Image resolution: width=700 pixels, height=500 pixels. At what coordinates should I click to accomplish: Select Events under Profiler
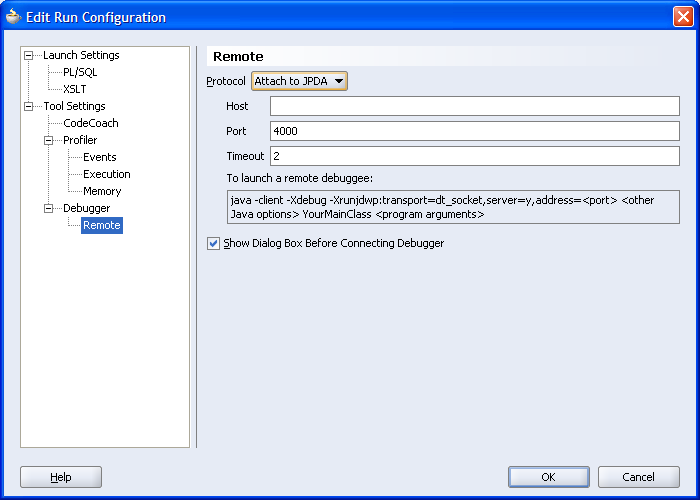[x=99, y=157]
